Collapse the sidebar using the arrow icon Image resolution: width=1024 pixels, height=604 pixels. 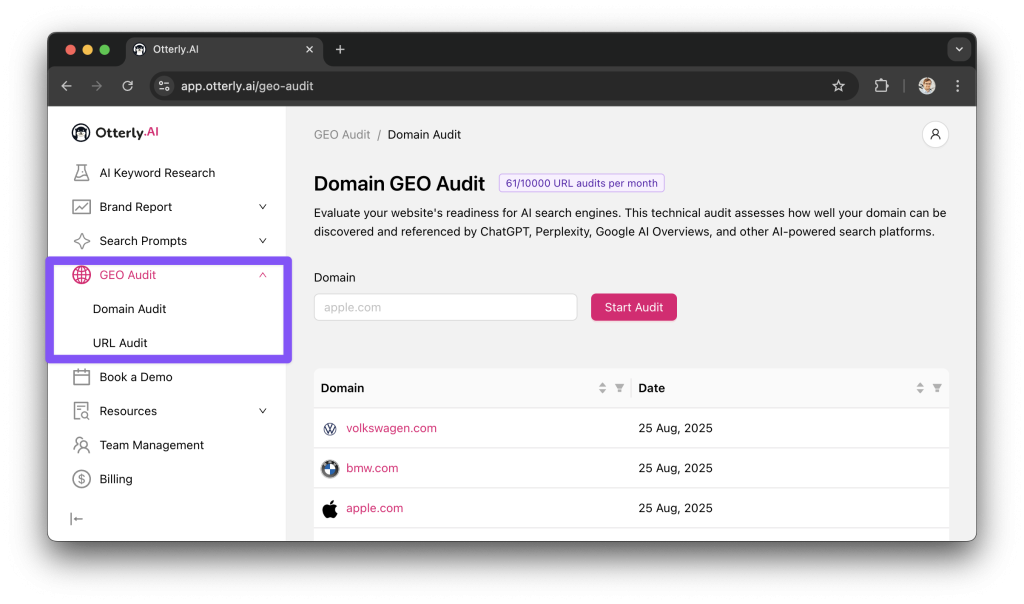click(x=77, y=518)
